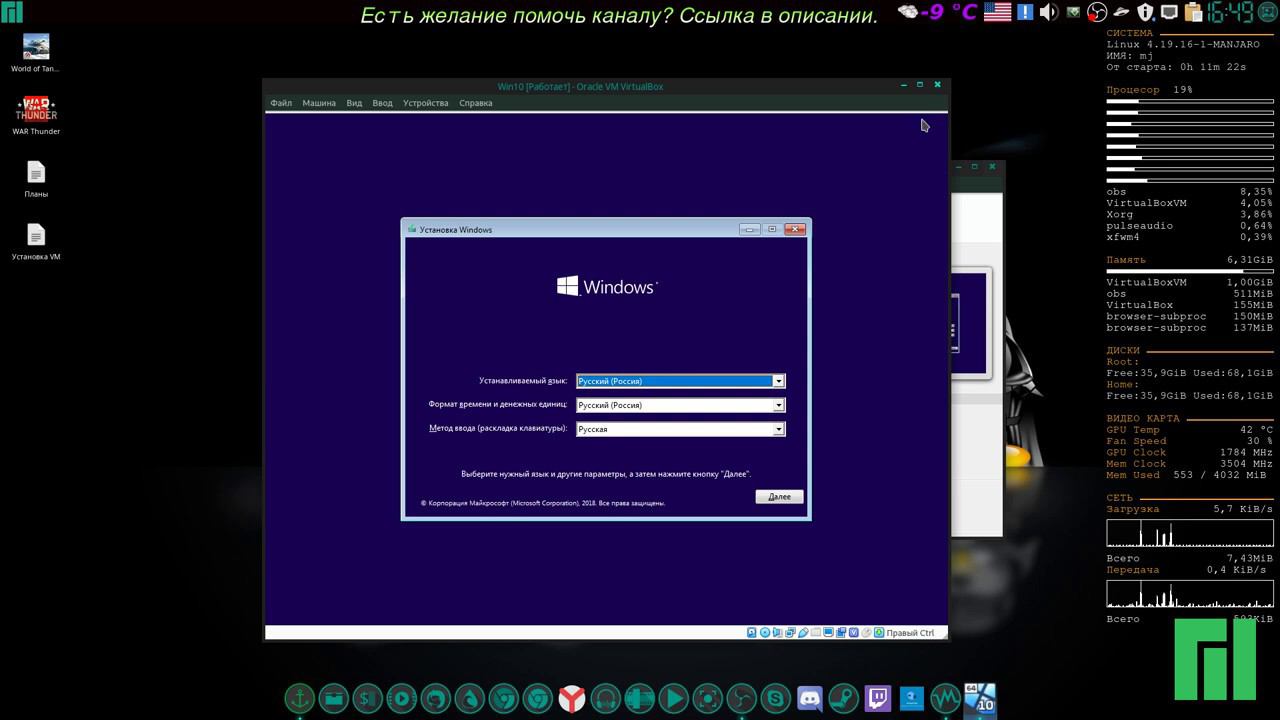1280x720 pixels.
Task: Open the VirtualBox Win10 icon in the dock
Action: point(980,697)
